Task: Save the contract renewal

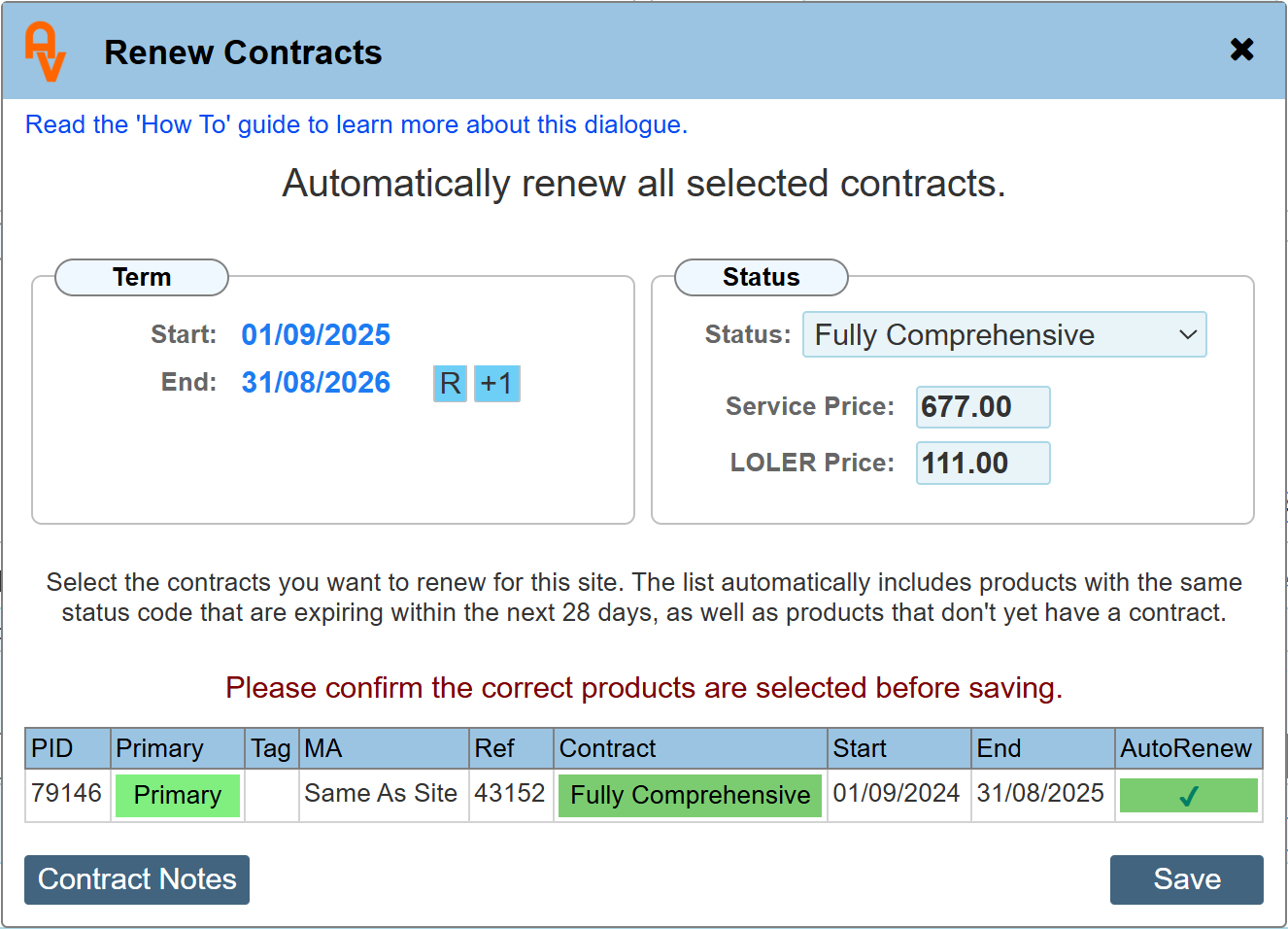Action: pos(1186,879)
